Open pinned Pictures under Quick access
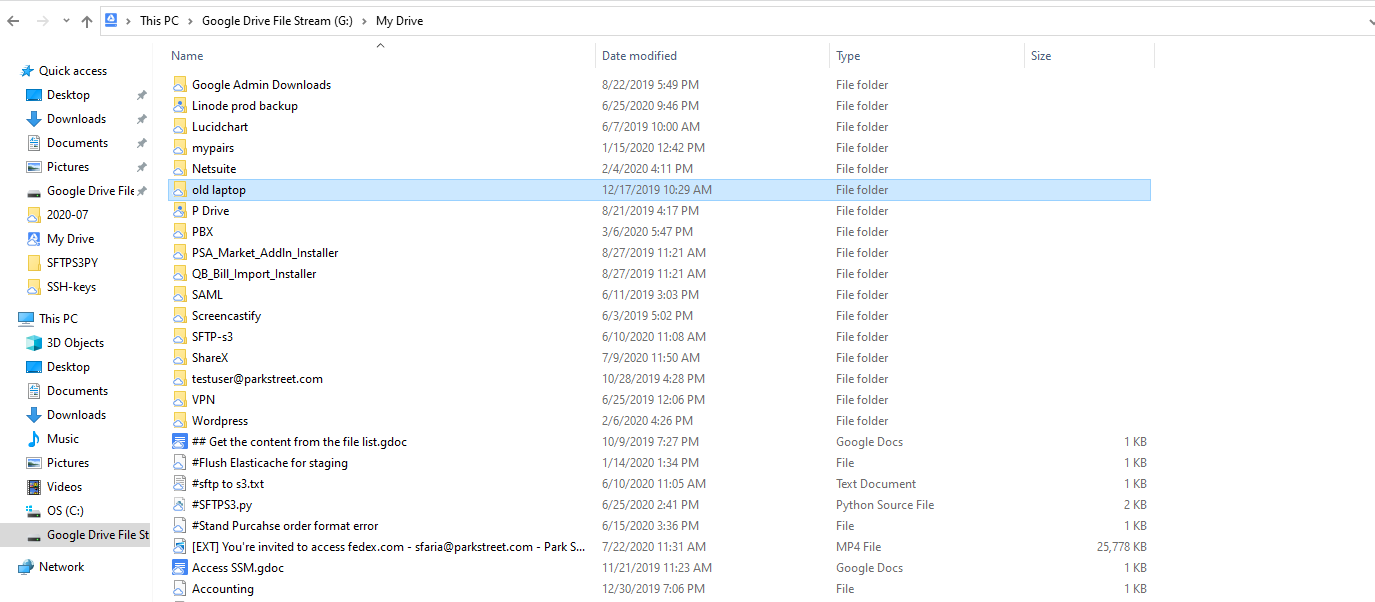 tap(68, 167)
